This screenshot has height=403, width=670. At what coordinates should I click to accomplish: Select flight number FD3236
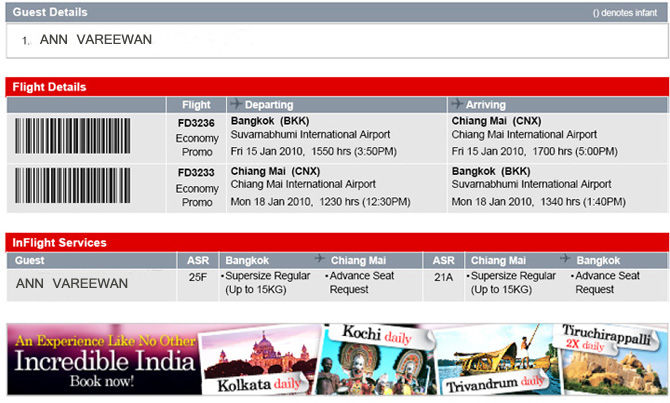click(x=196, y=122)
